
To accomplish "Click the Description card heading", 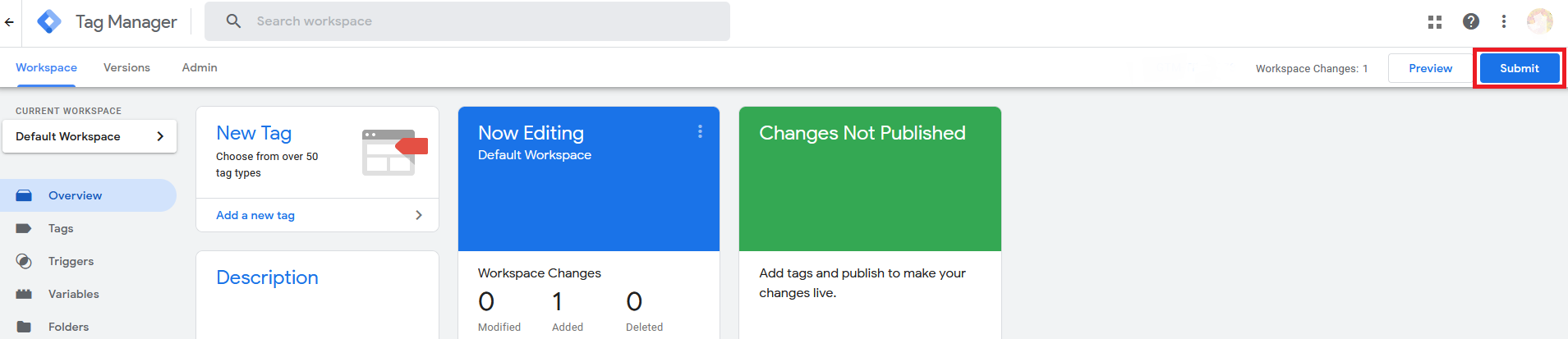I will tap(267, 277).
